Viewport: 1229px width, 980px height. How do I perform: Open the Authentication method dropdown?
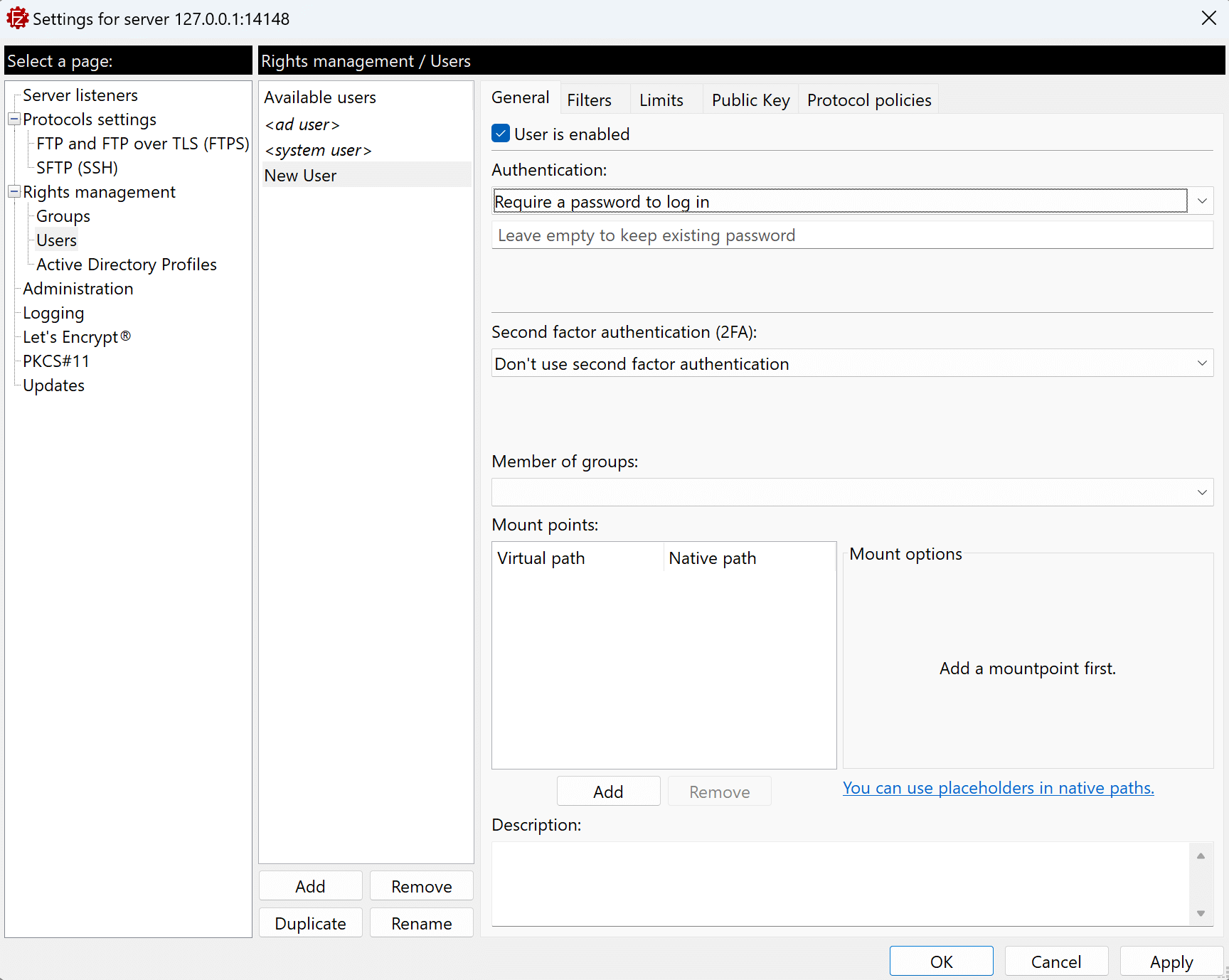1201,201
